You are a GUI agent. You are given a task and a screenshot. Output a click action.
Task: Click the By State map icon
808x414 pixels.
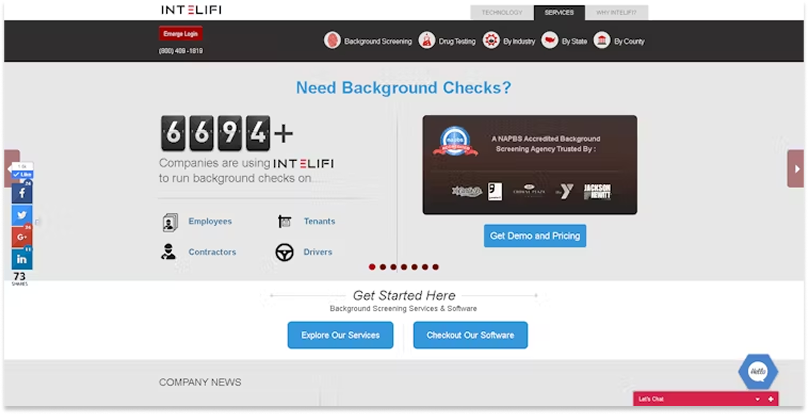[550, 40]
